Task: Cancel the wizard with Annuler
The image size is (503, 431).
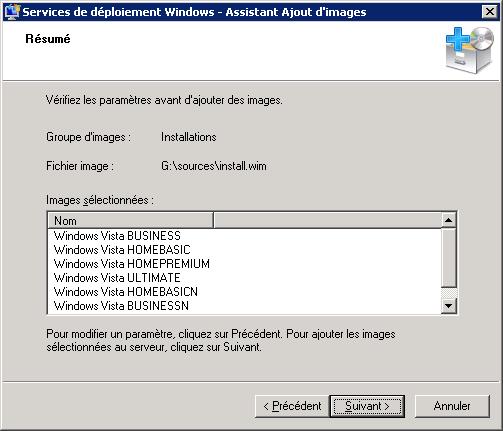Action: click(452, 406)
